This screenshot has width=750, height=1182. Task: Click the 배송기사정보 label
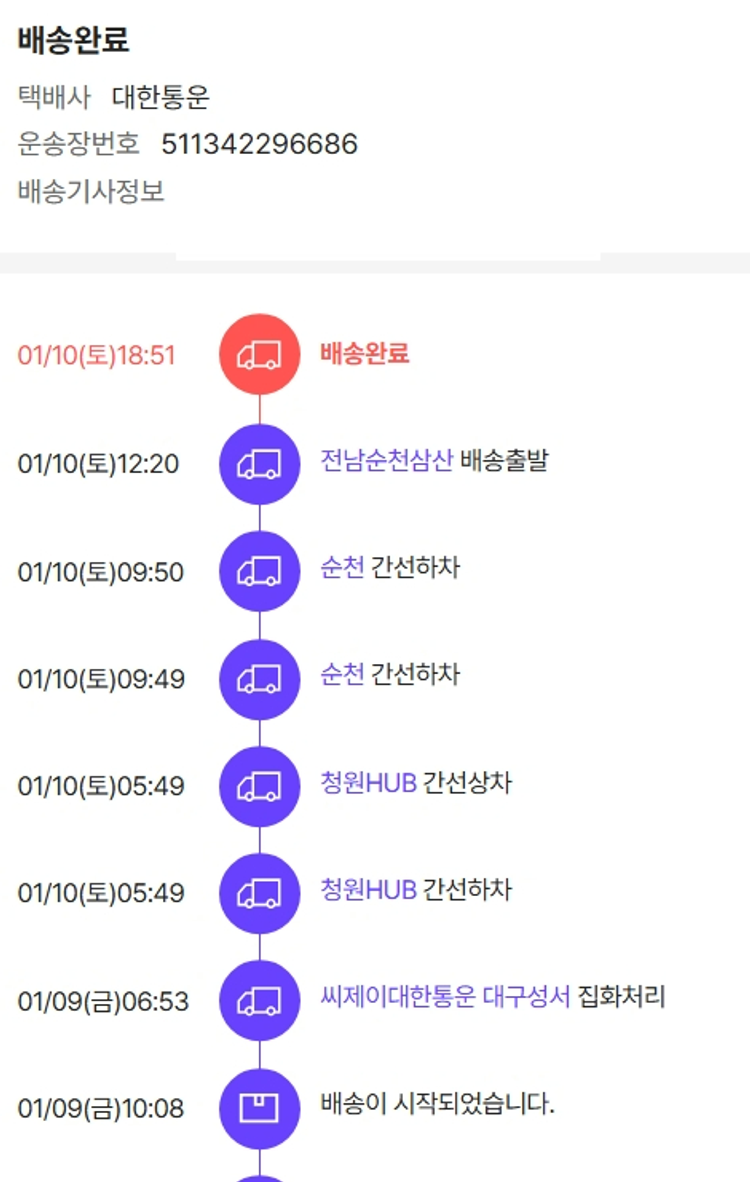[x=91, y=191]
